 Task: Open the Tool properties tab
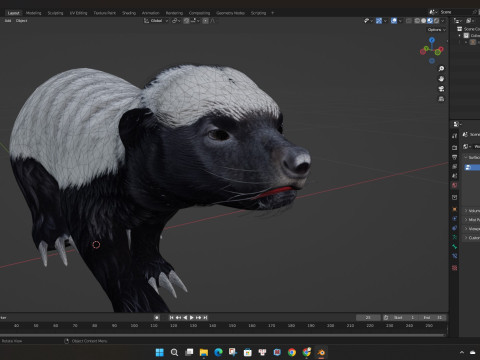pyautogui.click(x=455, y=136)
